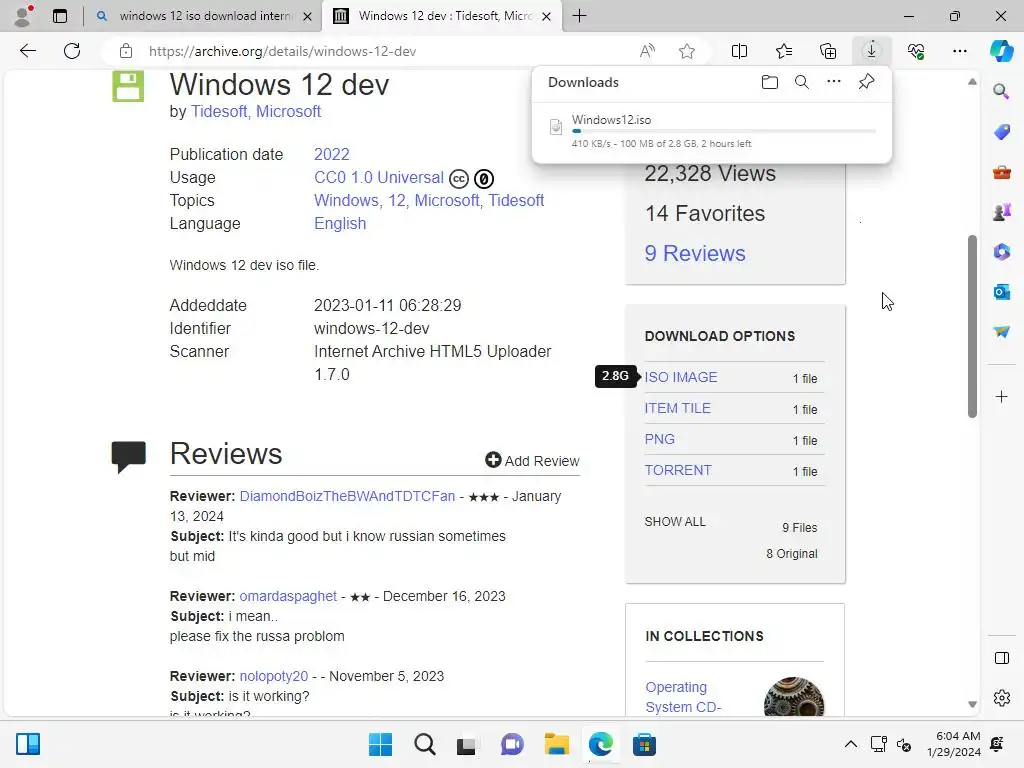Toggle the Downloads toolbar icon
The width and height of the screenshot is (1024, 768).
tap(871, 51)
